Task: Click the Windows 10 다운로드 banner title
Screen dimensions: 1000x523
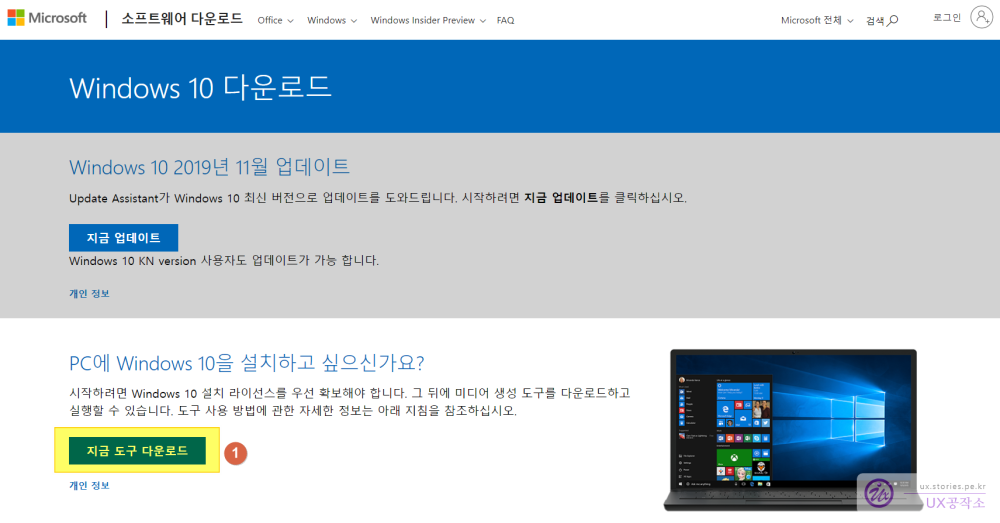Action: click(x=200, y=87)
